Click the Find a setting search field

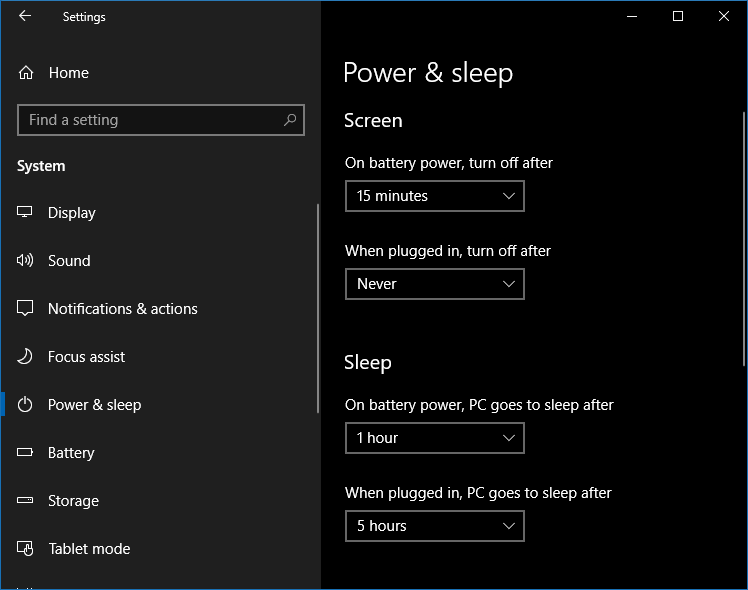coord(161,120)
